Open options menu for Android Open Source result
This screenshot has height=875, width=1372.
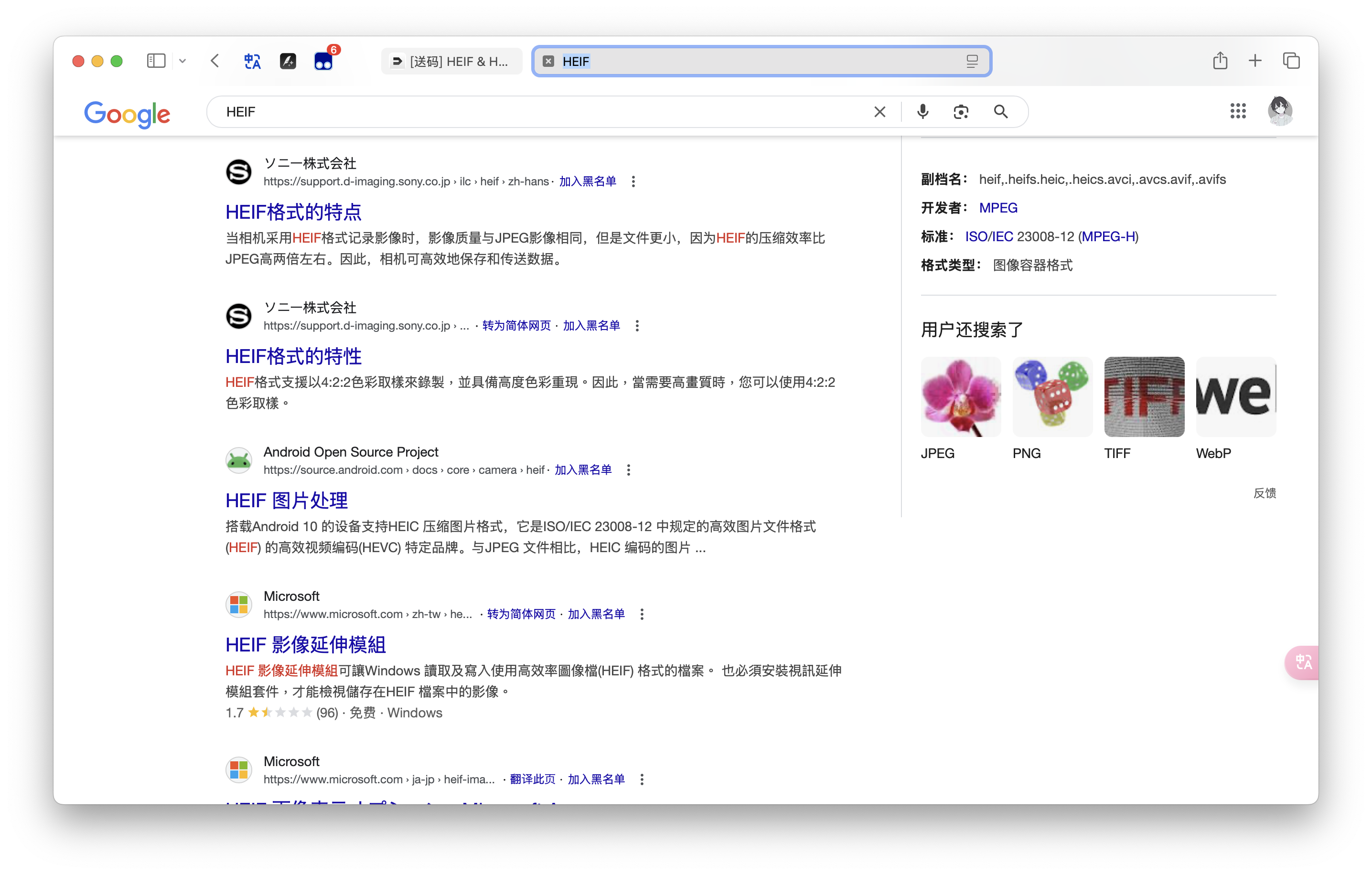pyautogui.click(x=629, y=470)
